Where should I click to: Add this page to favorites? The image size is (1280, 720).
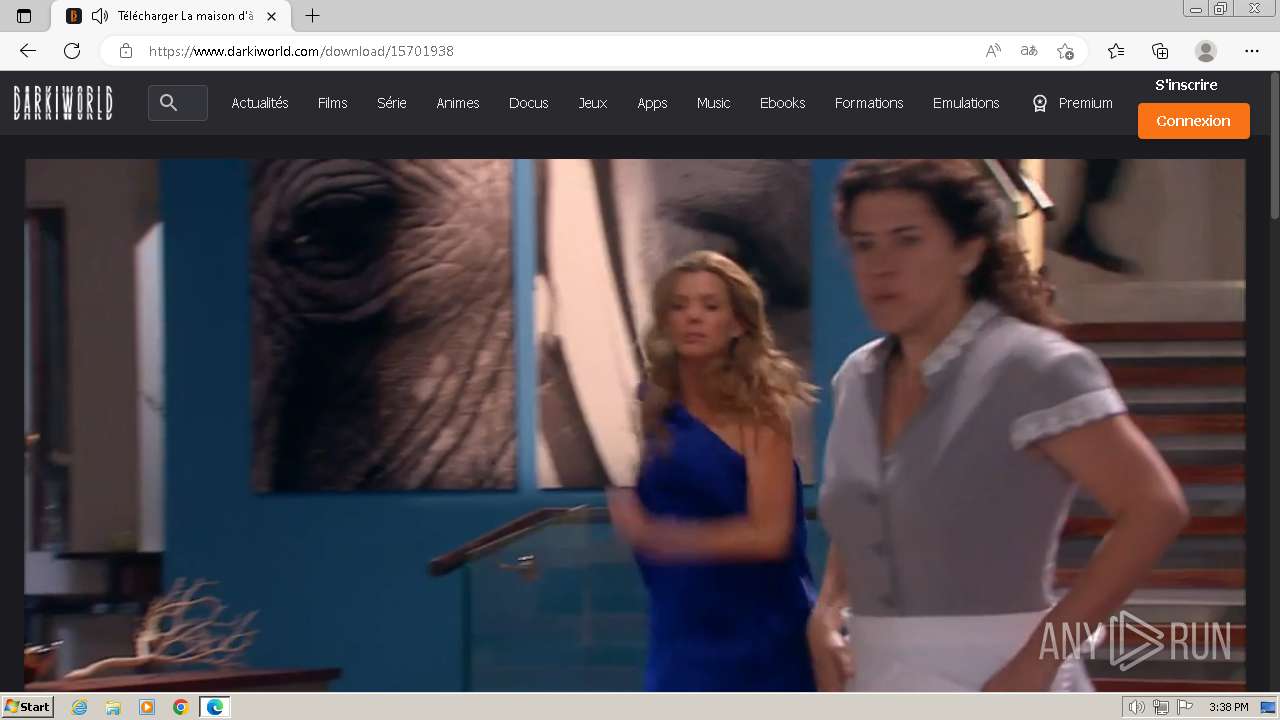[x=1065, y=51]
